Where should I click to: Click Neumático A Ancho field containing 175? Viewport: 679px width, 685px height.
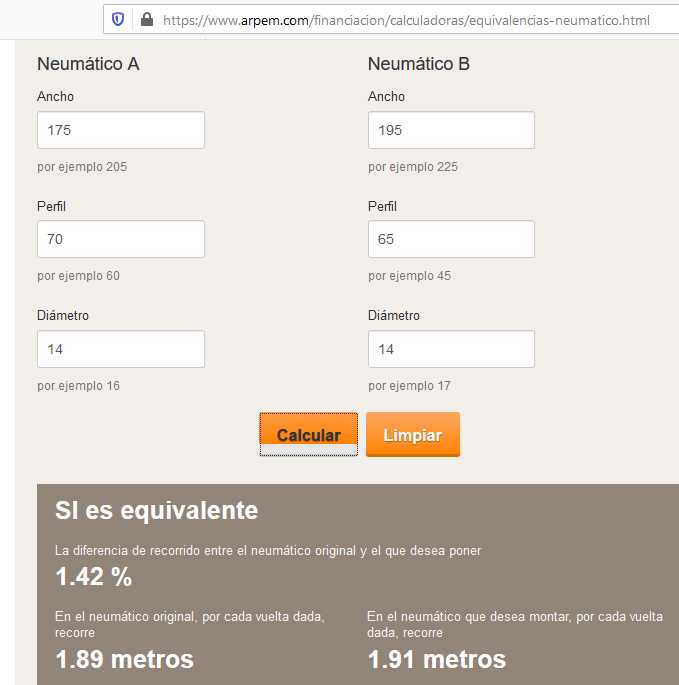click(x=121, y=130)
